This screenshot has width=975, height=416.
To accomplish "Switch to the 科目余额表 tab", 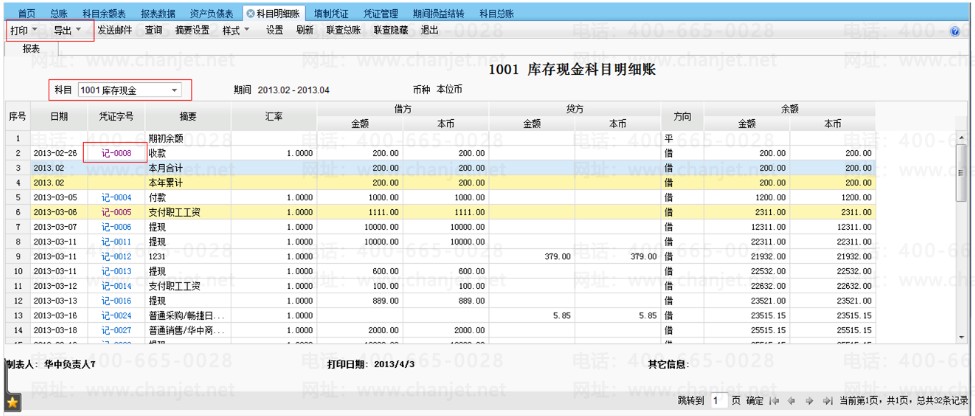I will [x=104, y=13].
